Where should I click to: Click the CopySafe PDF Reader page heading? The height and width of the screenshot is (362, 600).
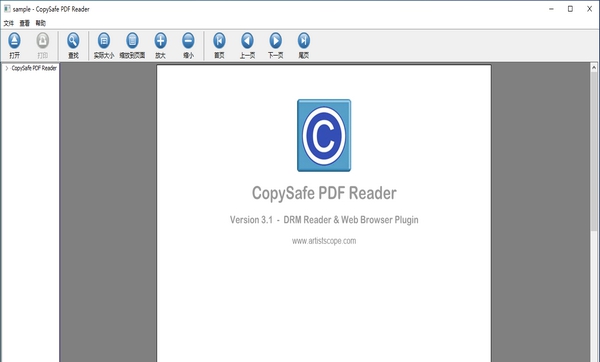point(324,193)
